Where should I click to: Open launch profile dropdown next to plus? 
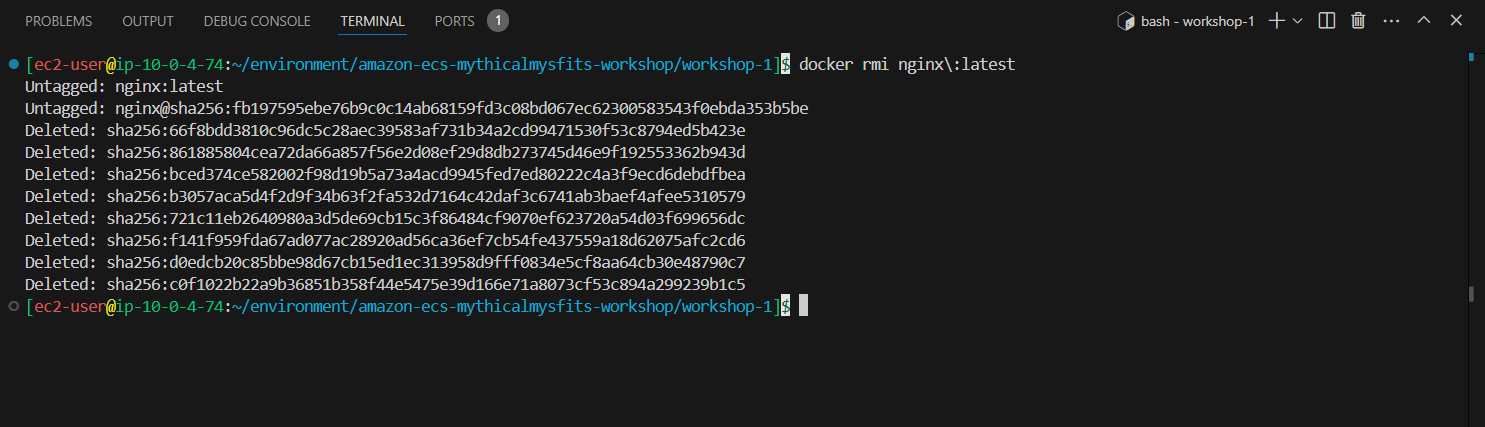click(1298, 21)
